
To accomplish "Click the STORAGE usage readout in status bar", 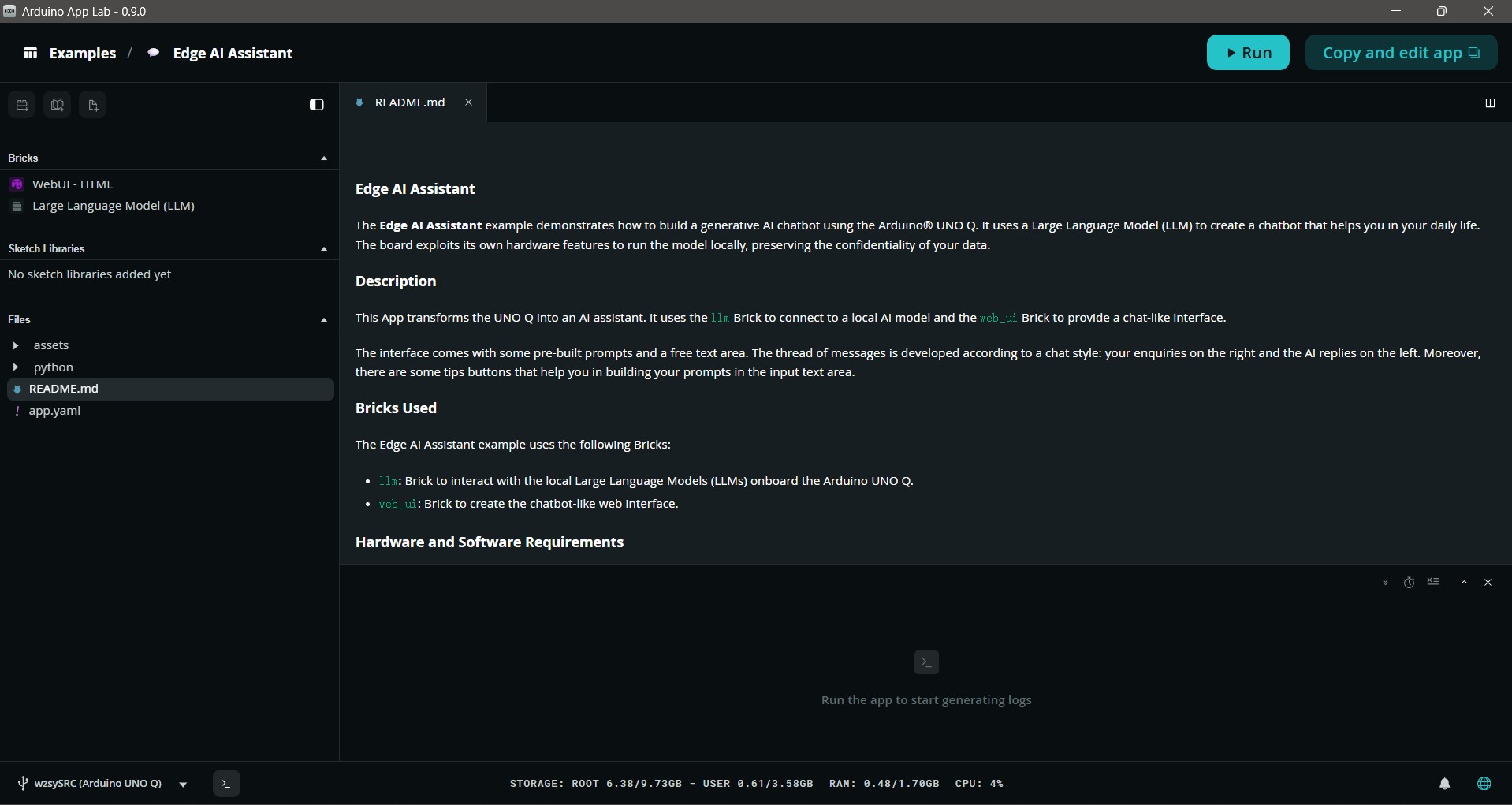I will (x=661, y=784).
